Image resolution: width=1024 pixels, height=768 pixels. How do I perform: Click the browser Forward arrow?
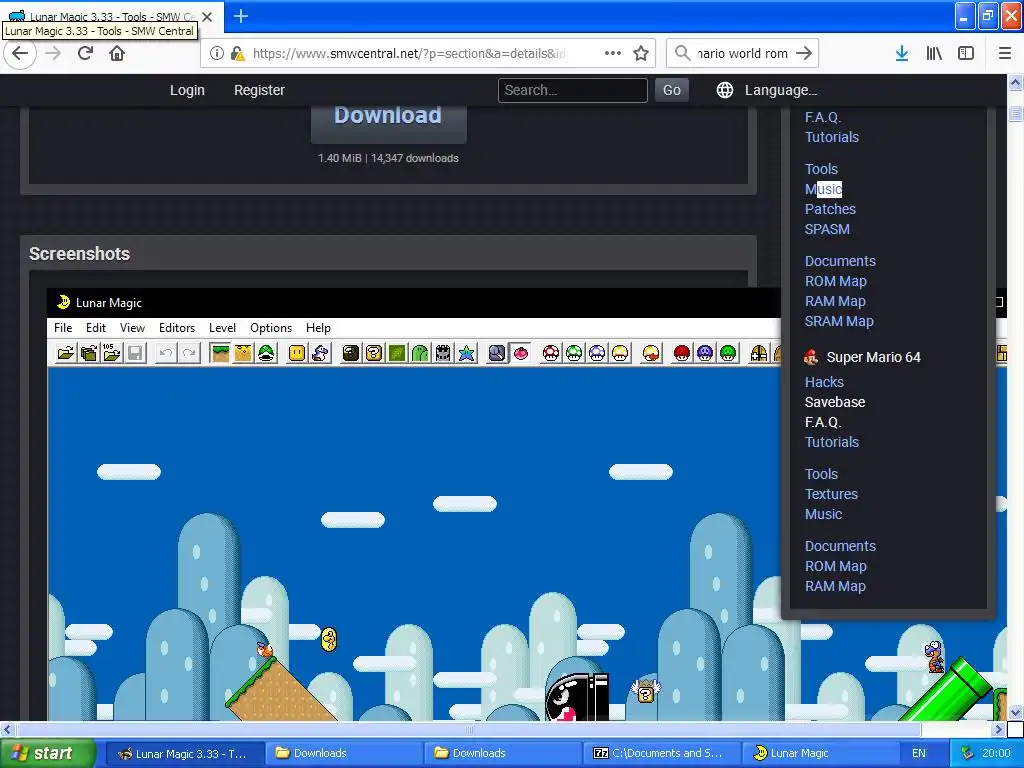53,53
